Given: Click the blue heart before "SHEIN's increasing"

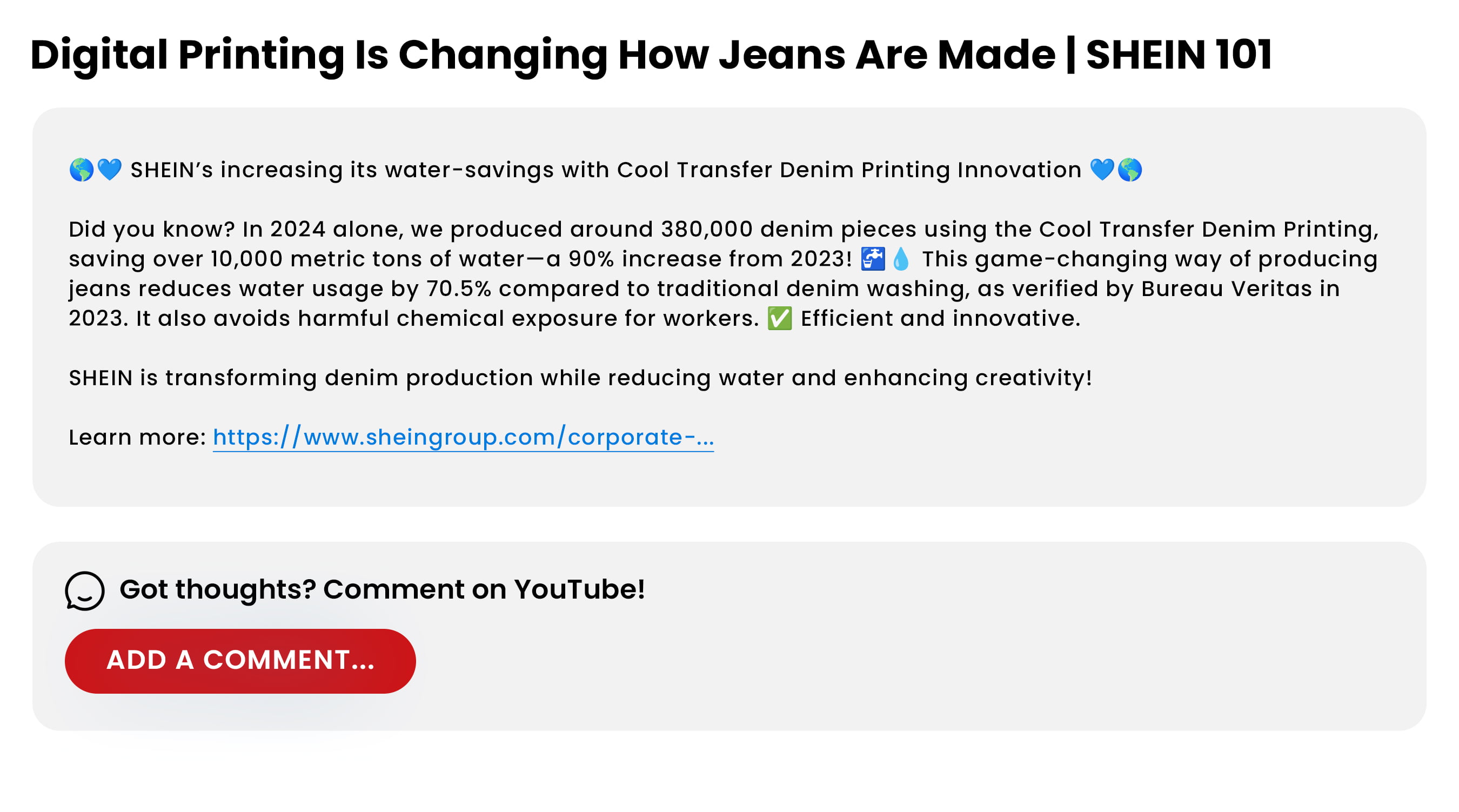Looking at the screenshot, I should tap(109, 170).
